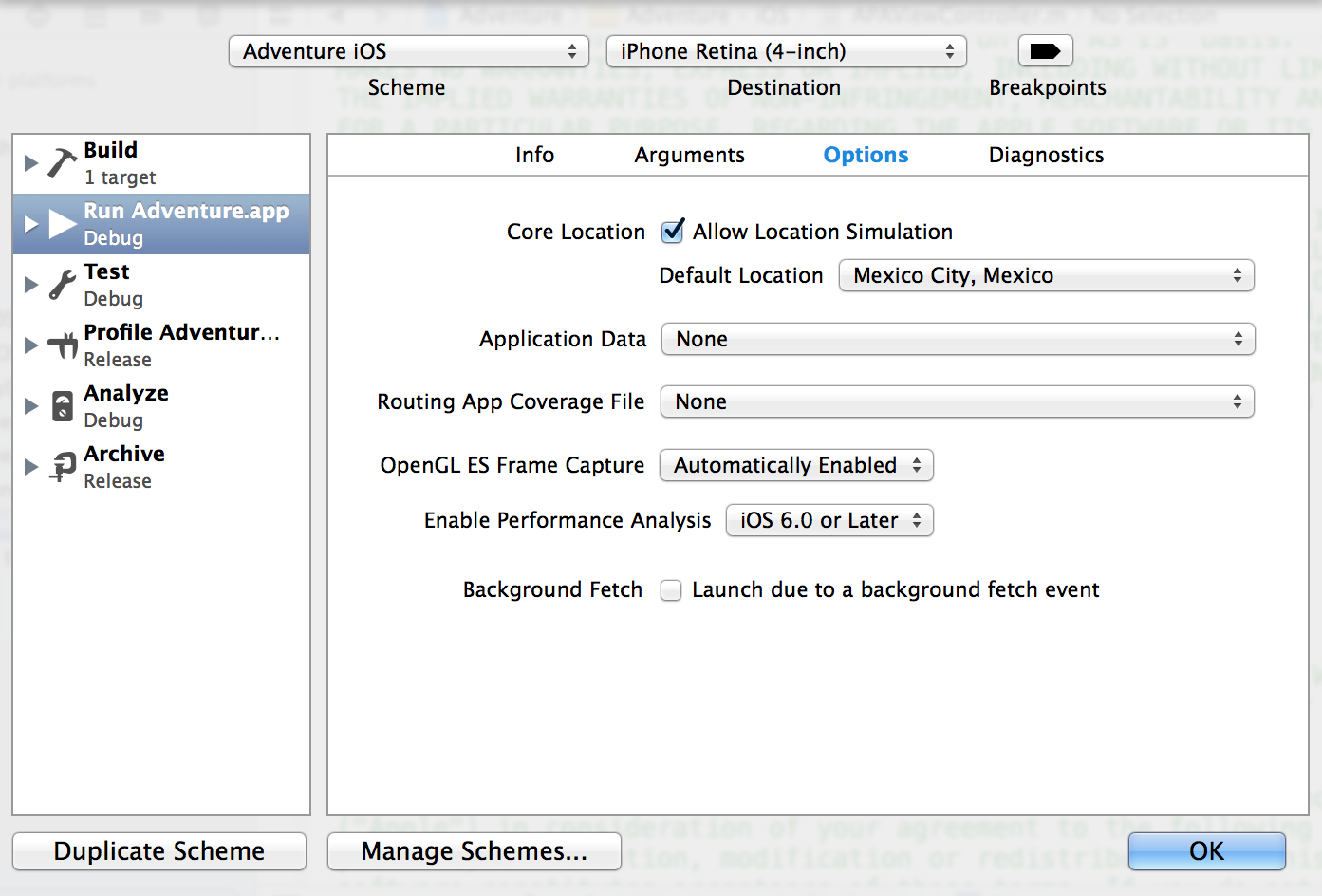Select the Profile Adventur... Release row
The height and width of the screenshot is (896, 1322).
161,345
